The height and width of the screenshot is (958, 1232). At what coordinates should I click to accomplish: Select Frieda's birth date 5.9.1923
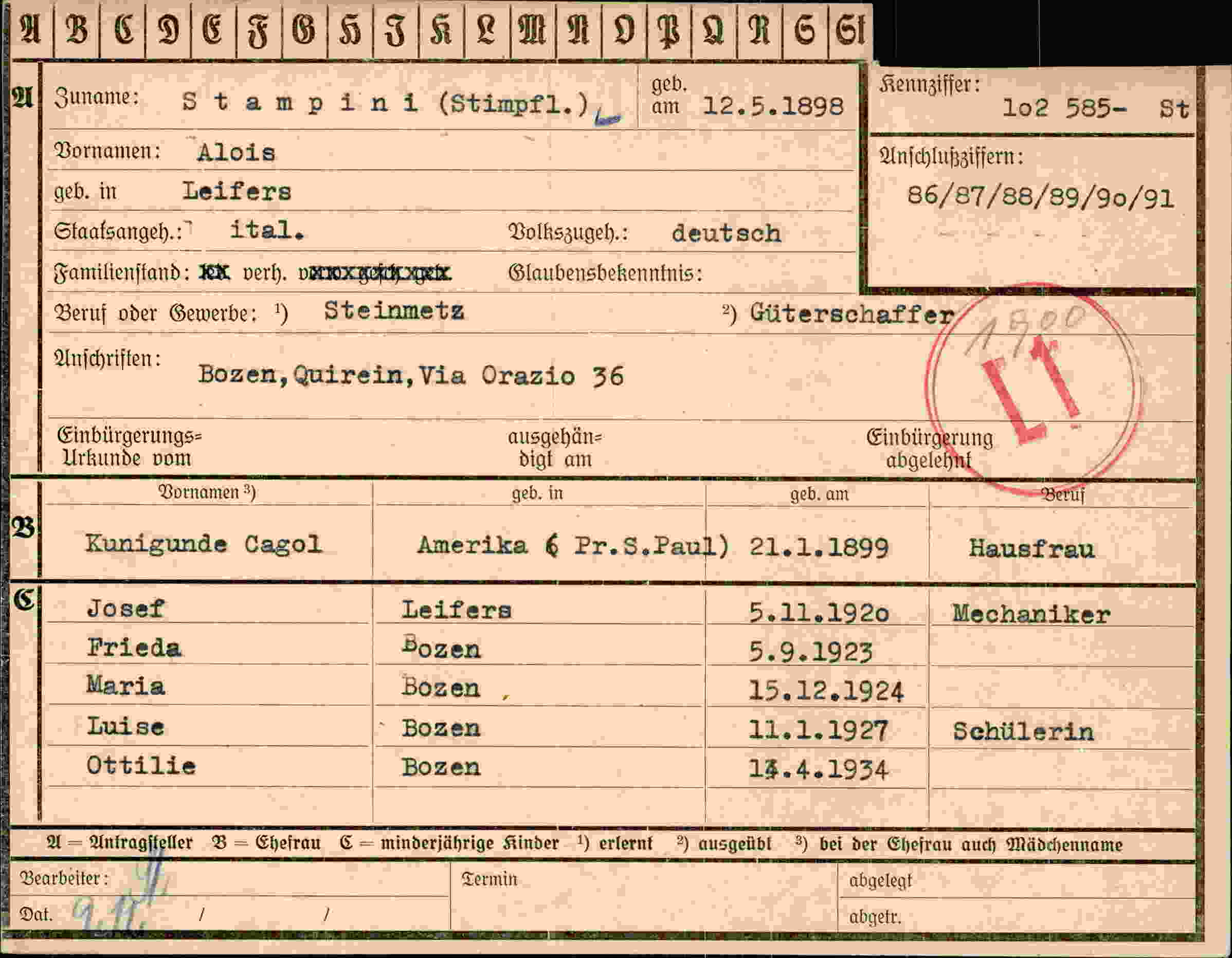click(810, 652)
